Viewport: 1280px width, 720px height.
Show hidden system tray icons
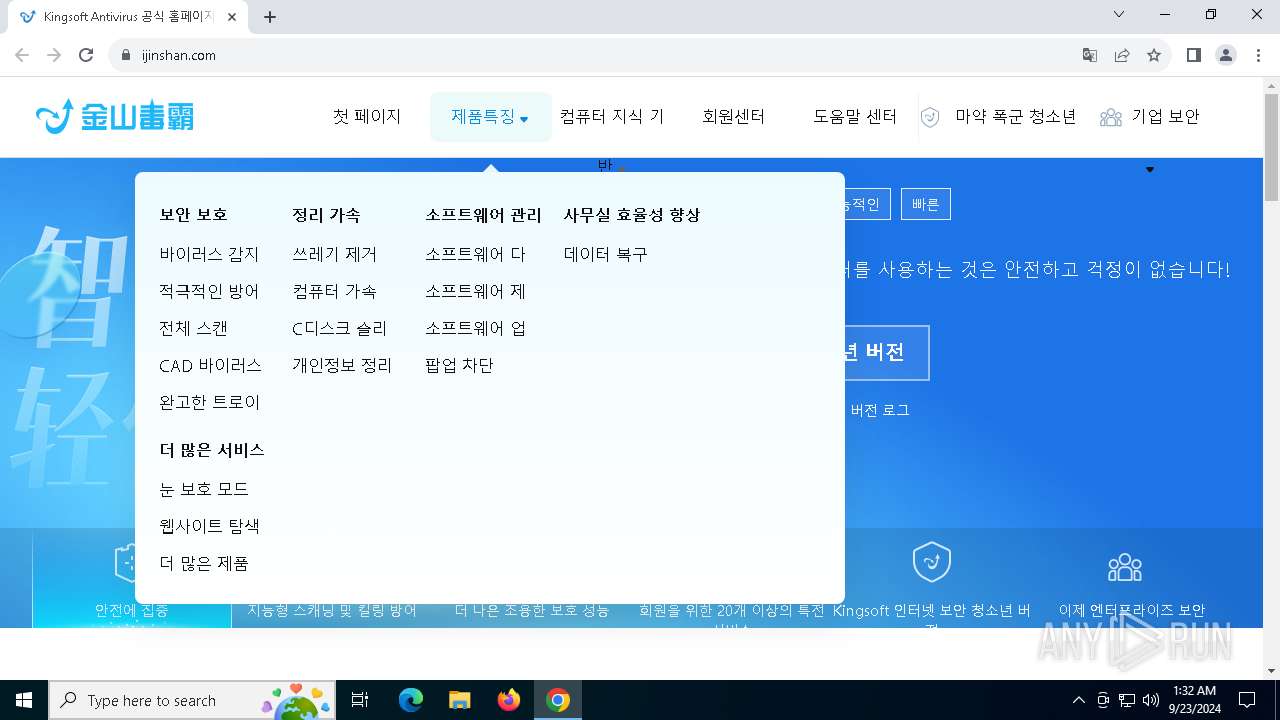coord(1078,700)
